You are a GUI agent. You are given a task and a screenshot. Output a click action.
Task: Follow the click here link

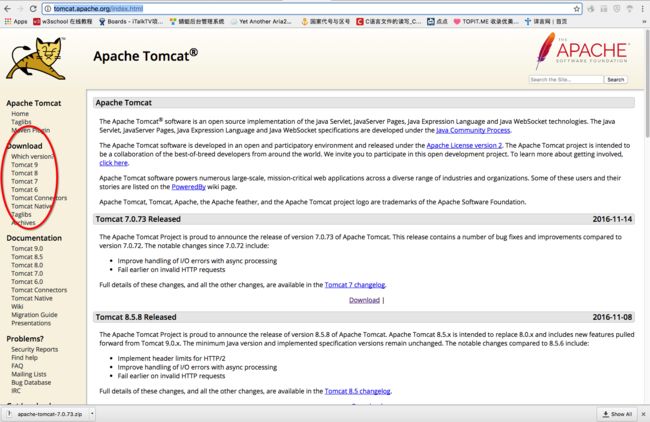114,163
